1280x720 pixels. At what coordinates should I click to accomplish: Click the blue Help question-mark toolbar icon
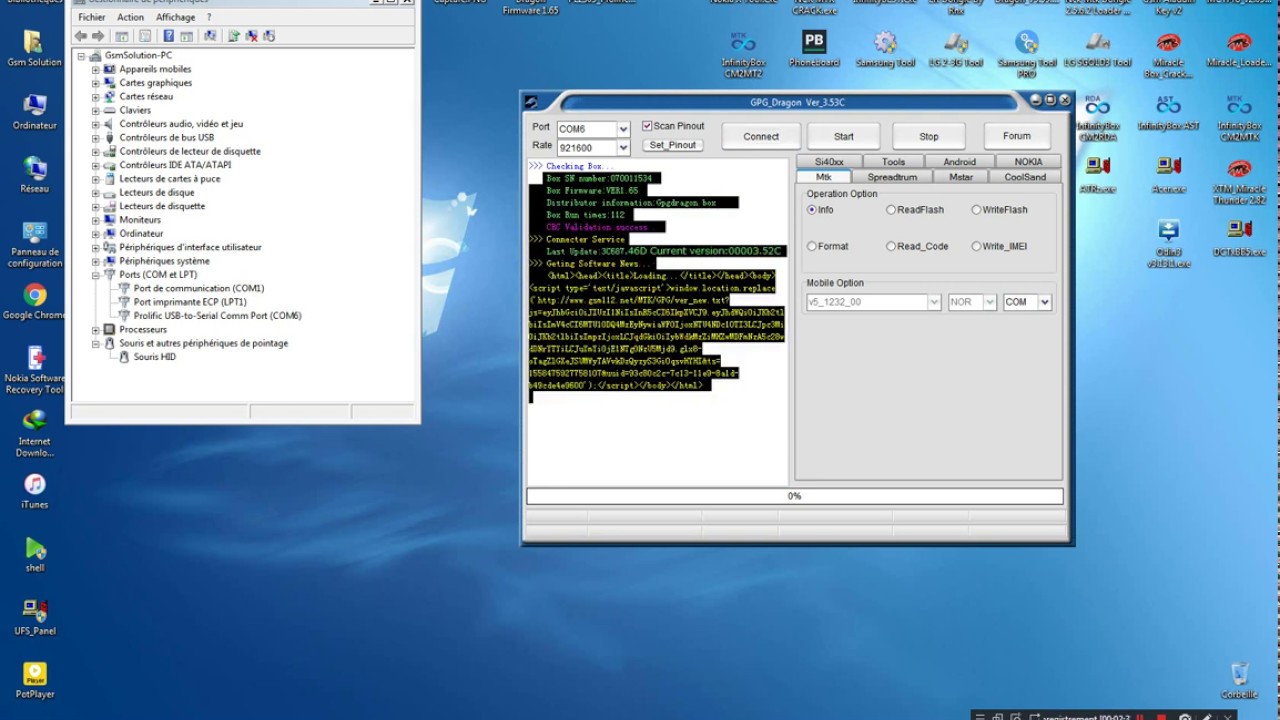168,36
